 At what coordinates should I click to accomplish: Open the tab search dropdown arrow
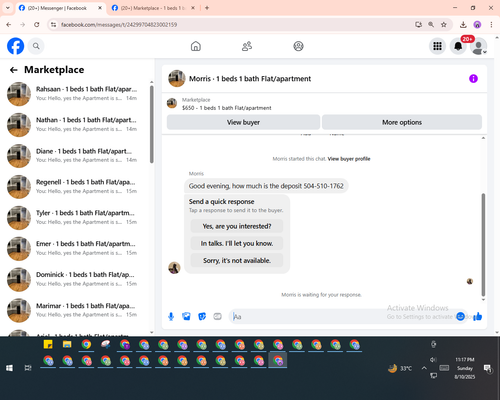8,8
